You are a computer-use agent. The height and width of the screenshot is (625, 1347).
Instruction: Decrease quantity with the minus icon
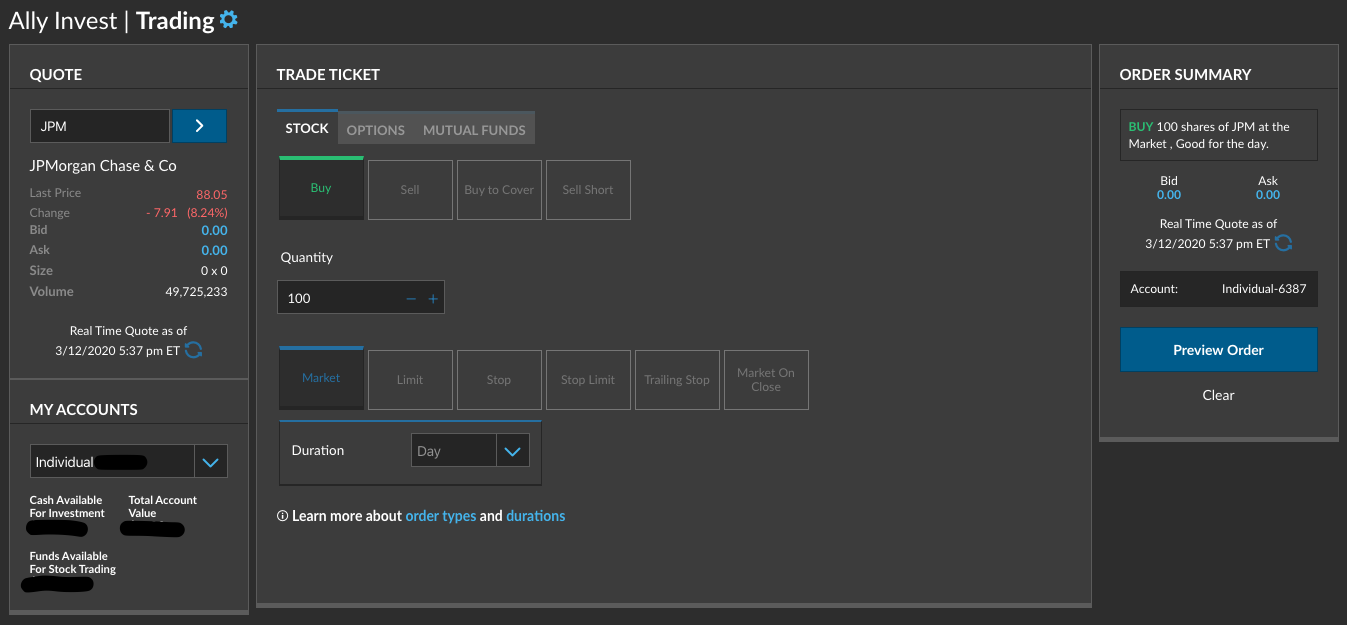411,298
